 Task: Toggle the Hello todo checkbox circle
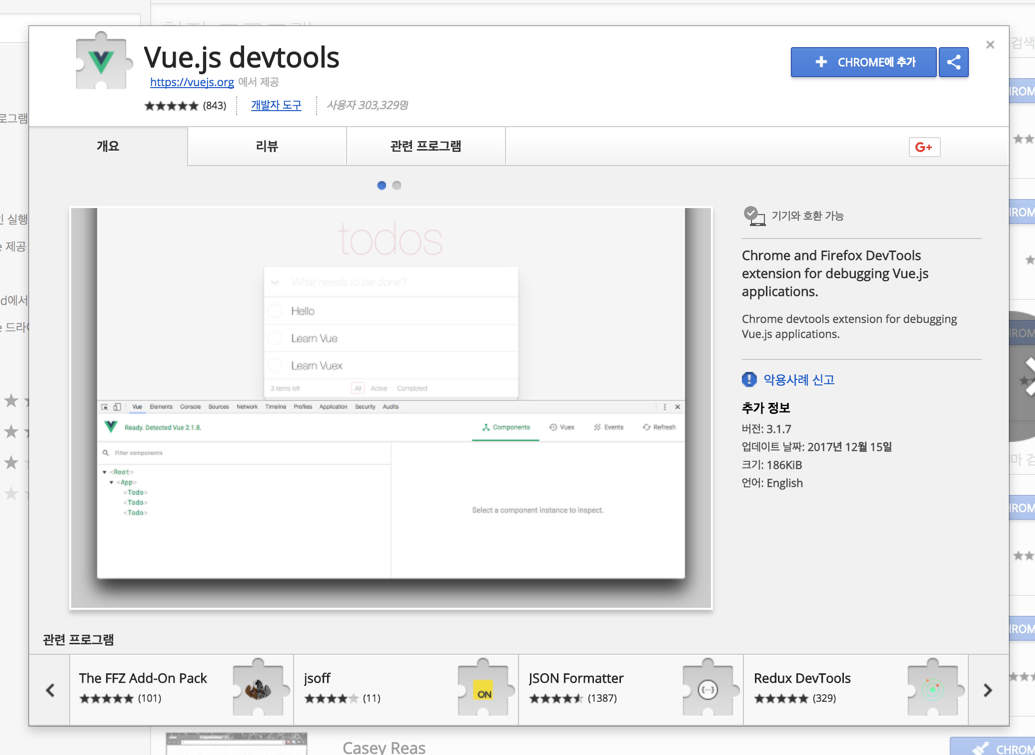[275, 311]
